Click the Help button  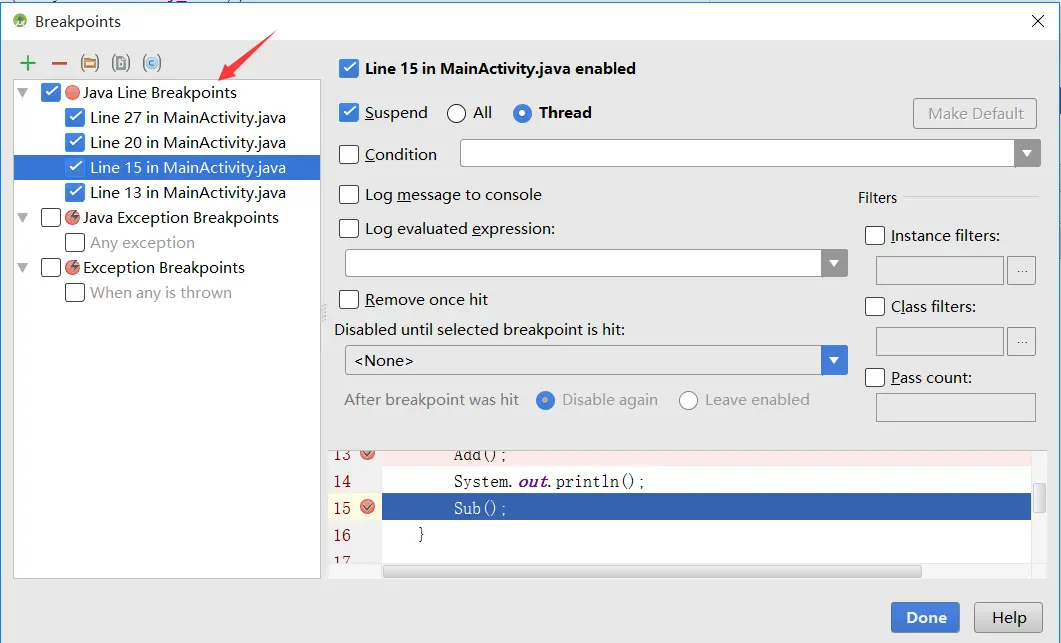[x=1008, y=617]
